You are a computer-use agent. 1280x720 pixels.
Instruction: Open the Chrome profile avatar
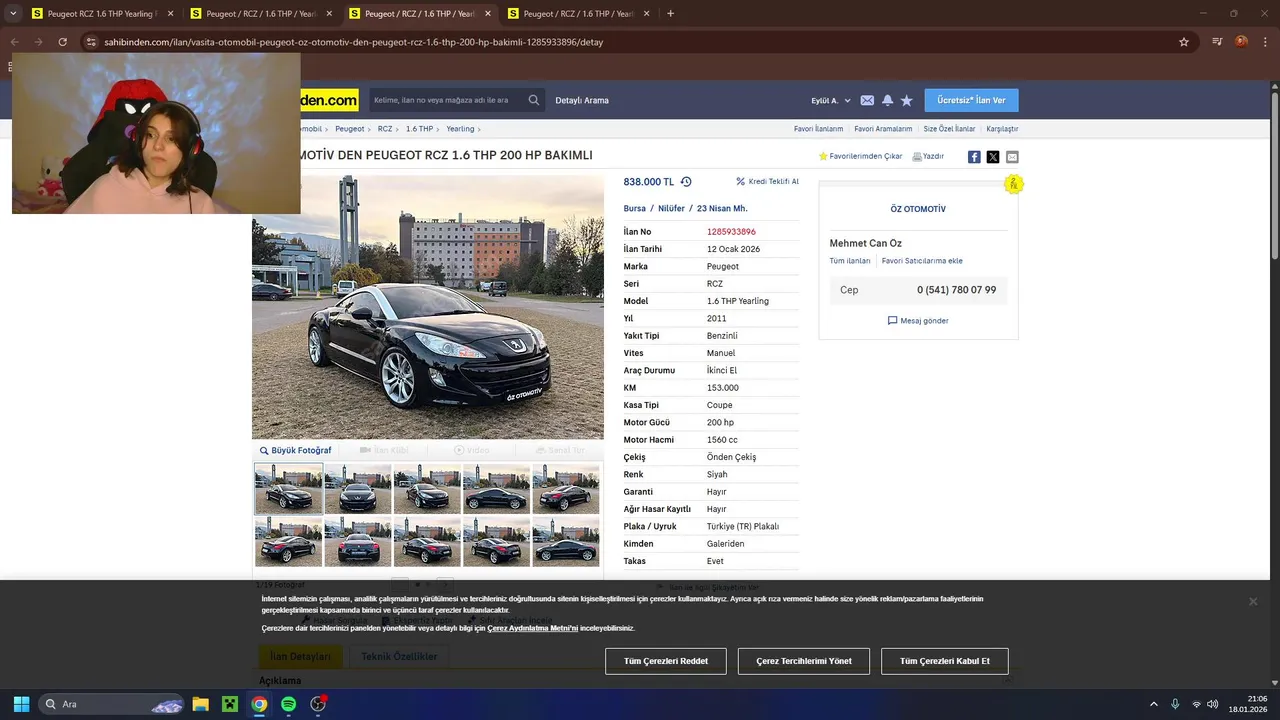tap(1241, 42)
